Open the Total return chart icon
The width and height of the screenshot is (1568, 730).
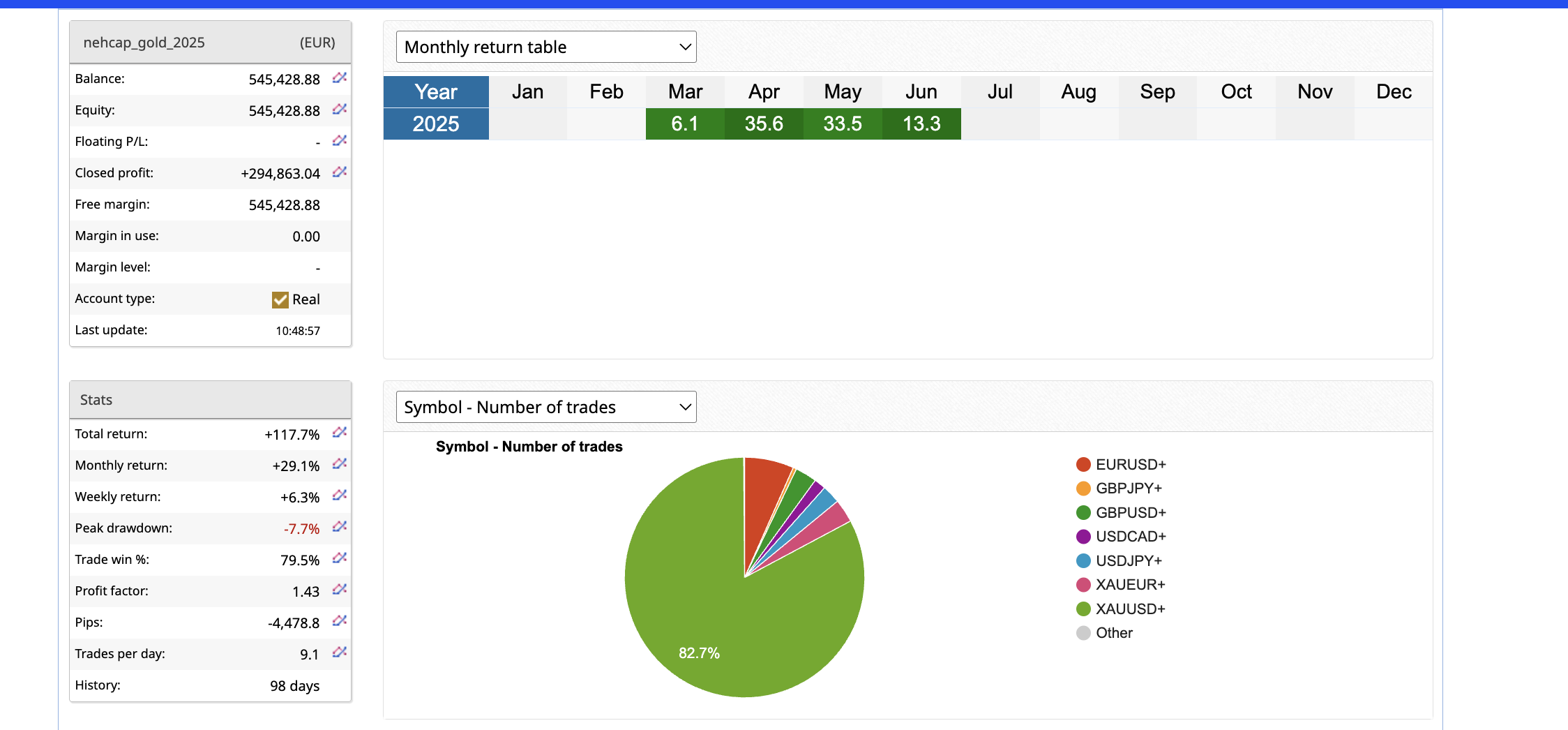click(340, 433)
